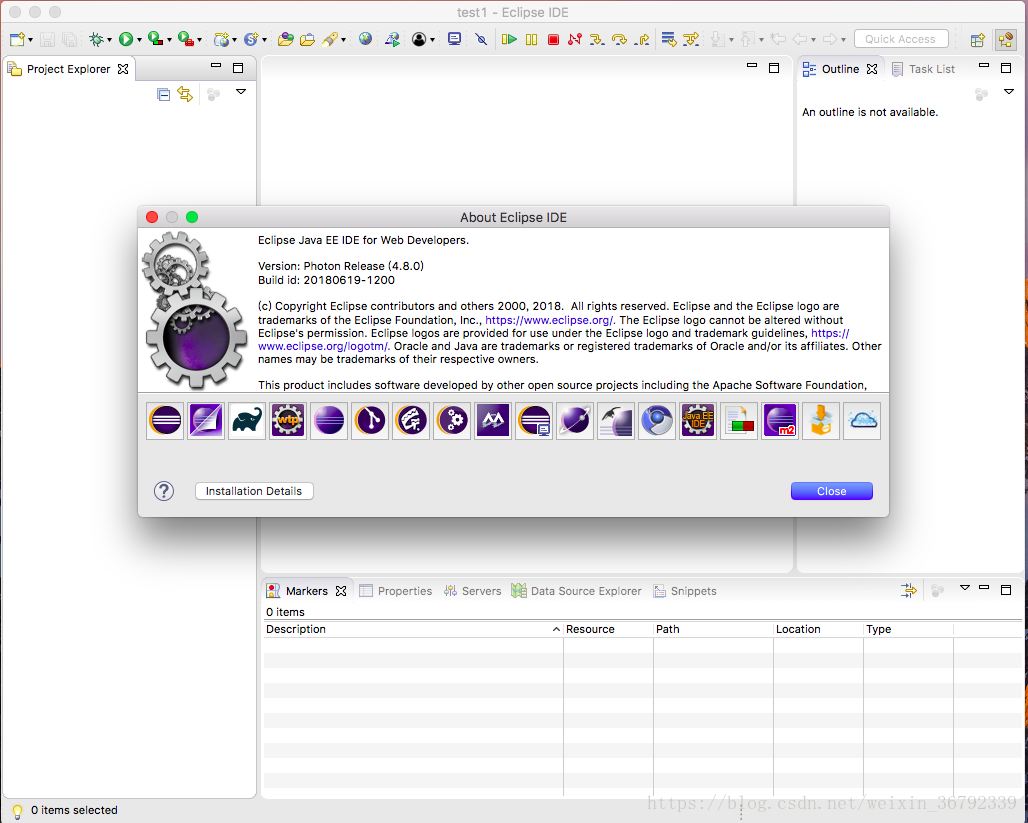Screen dimensions: 1028x823
Task: Click the Open Task folder icon
Action: pos(307,39)
